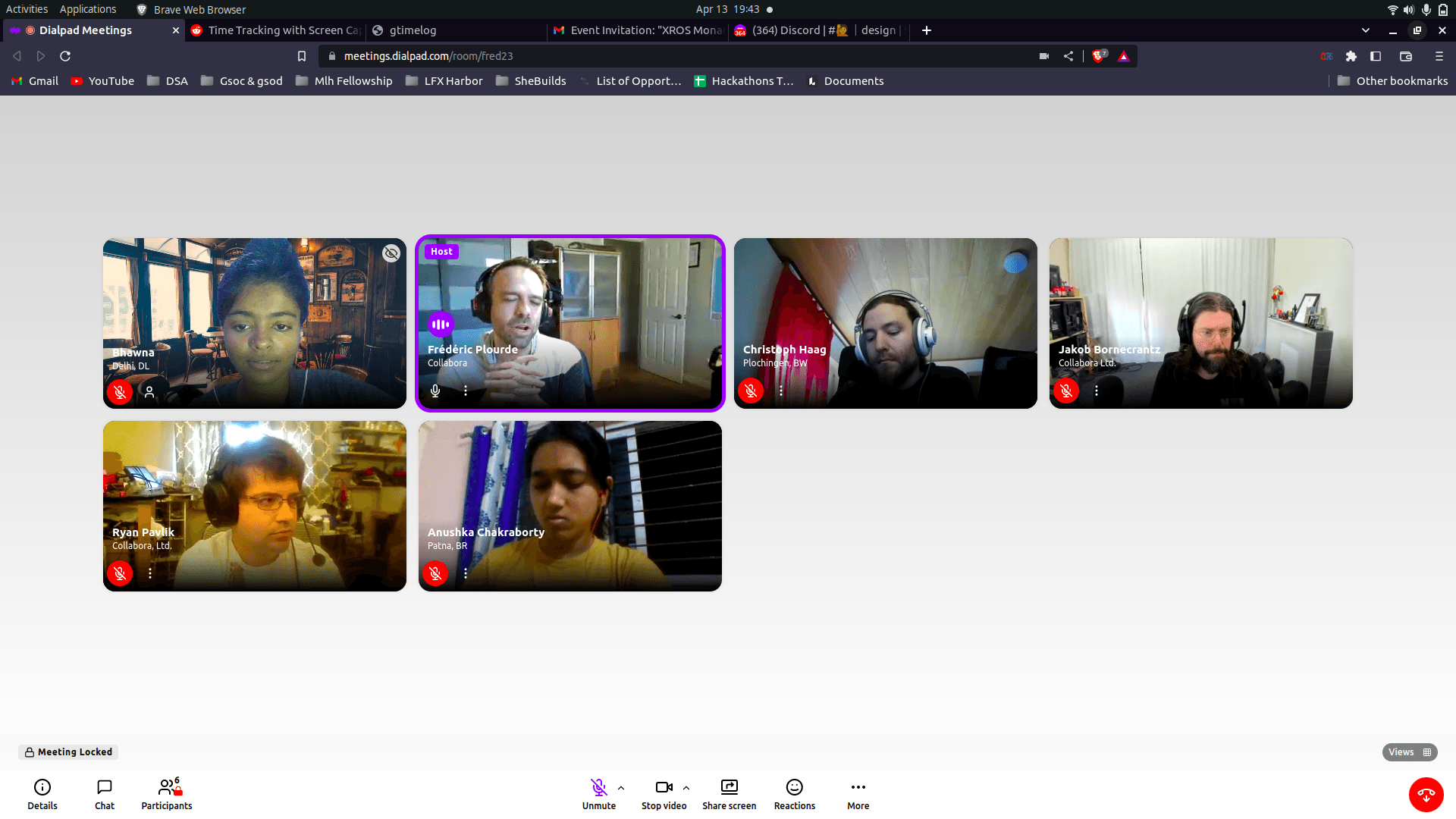Click the speaking indicator on Frédéric Plourde's tile
The height and width of the screenshot is (819, 1456).
[x=441, y=325]
